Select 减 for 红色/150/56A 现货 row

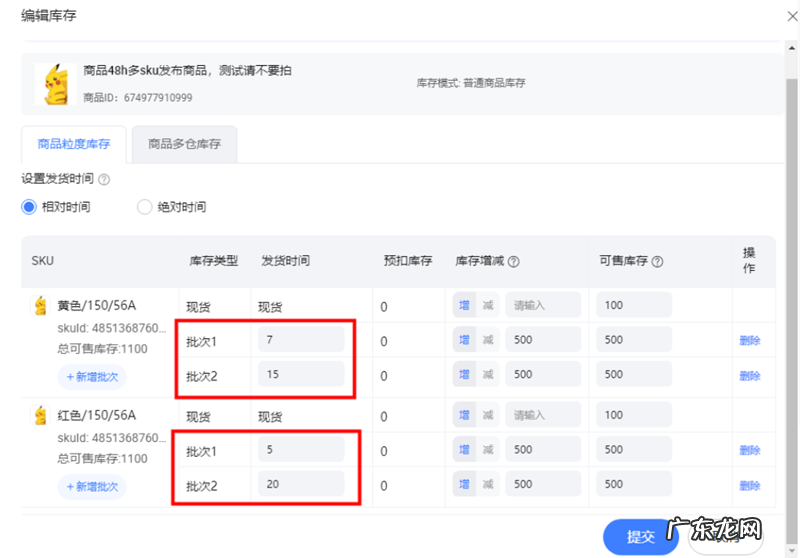(x=488, y=415)
